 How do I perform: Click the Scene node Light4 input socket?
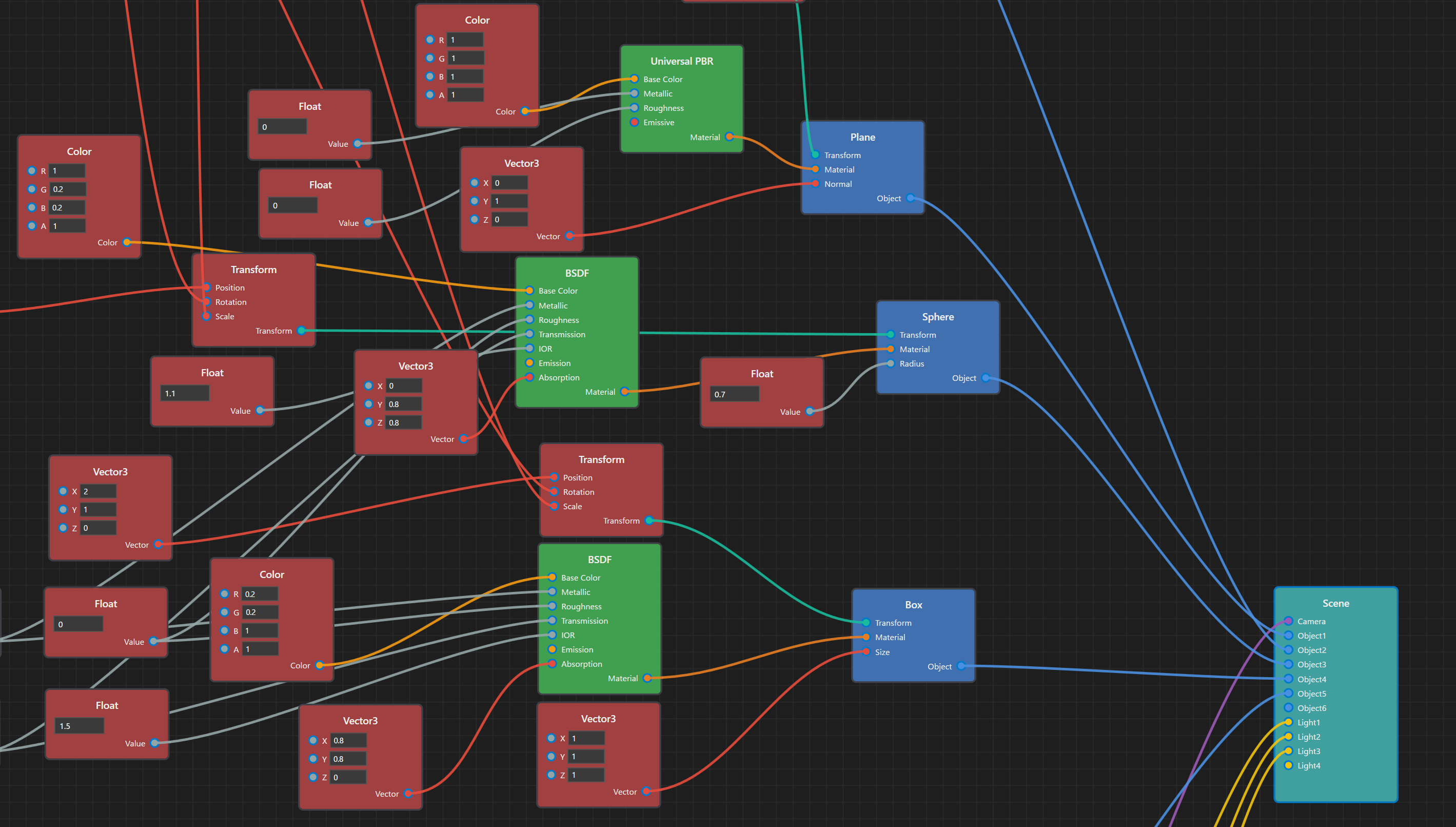[1288, 765]
